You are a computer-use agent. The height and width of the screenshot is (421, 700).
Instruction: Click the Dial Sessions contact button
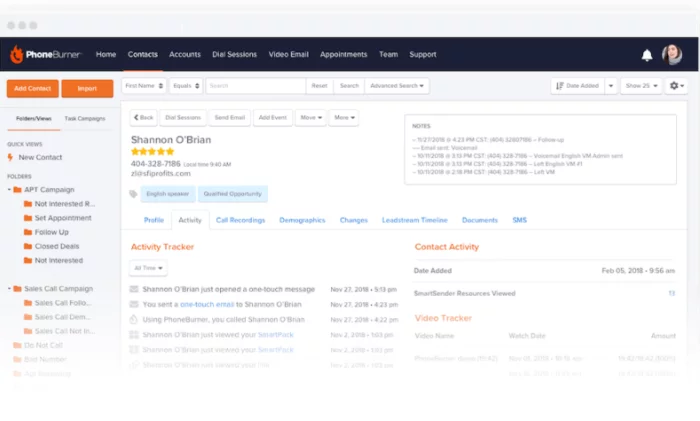[183, 118]
